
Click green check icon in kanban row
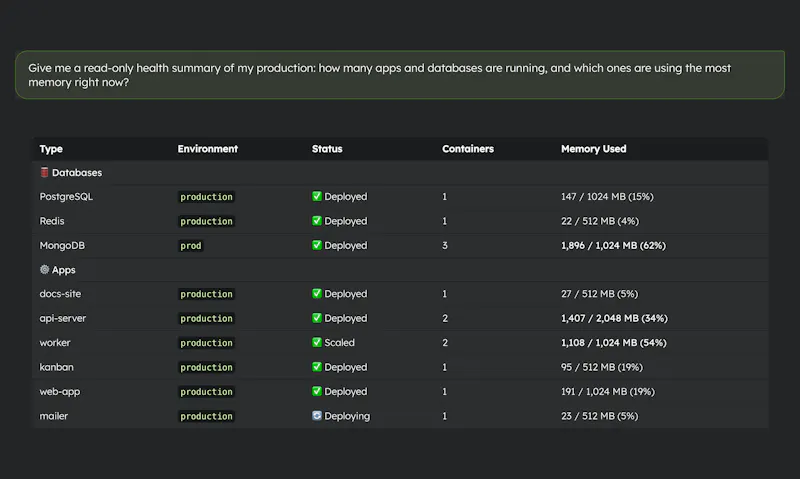[x=317, y=367]
